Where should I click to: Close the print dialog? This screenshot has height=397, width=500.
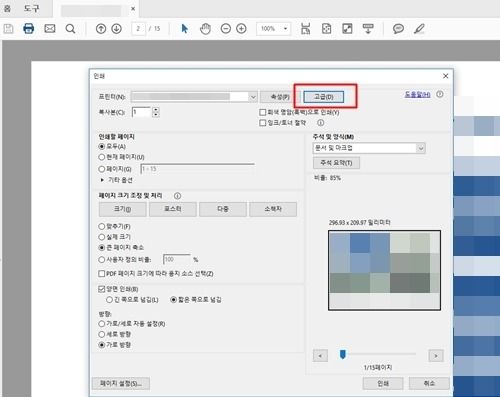tap(445, 76)
